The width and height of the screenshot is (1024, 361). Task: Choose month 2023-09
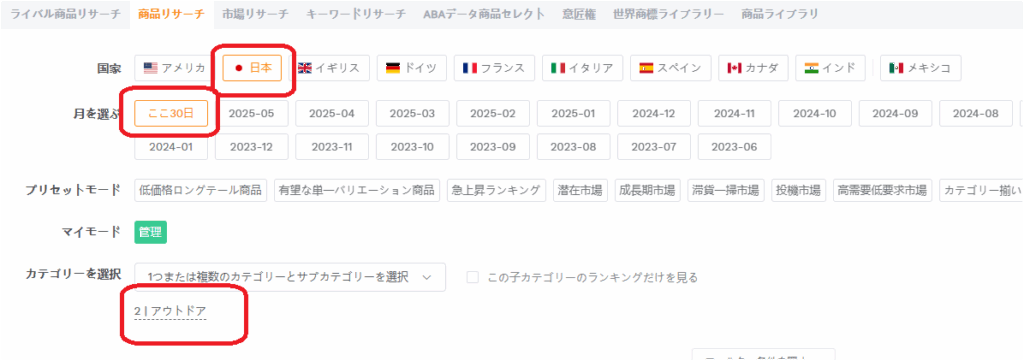pos(493,147)
